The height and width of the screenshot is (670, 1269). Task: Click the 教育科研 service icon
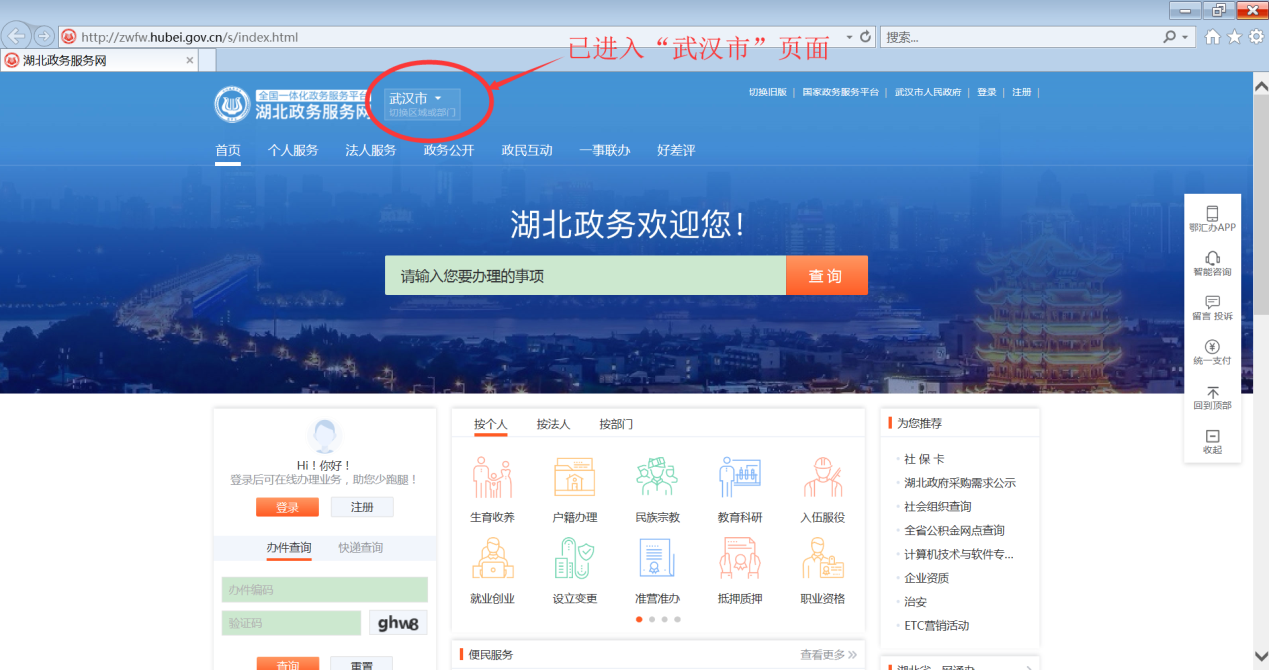coord(740,478)
